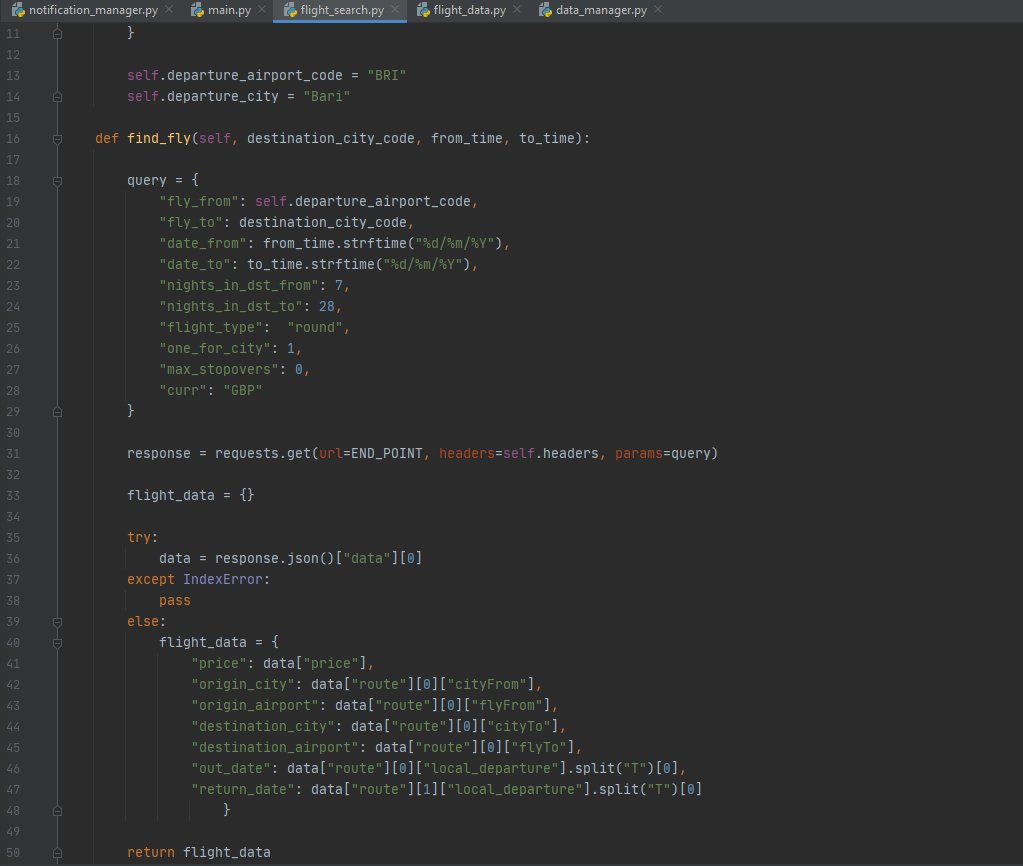
Task: Click Python file icon on main.py tab
Action: (197, 10)
